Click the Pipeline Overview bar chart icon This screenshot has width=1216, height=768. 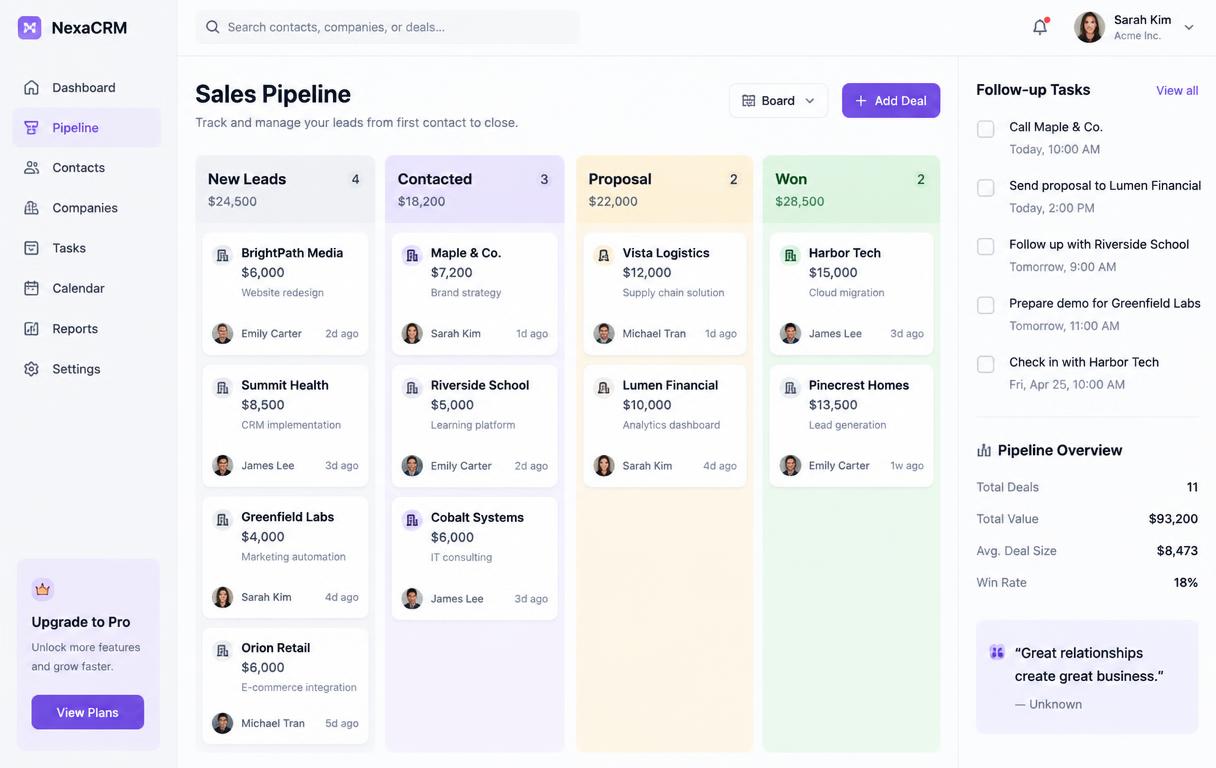pyautogui.click(x=984, y=450)
